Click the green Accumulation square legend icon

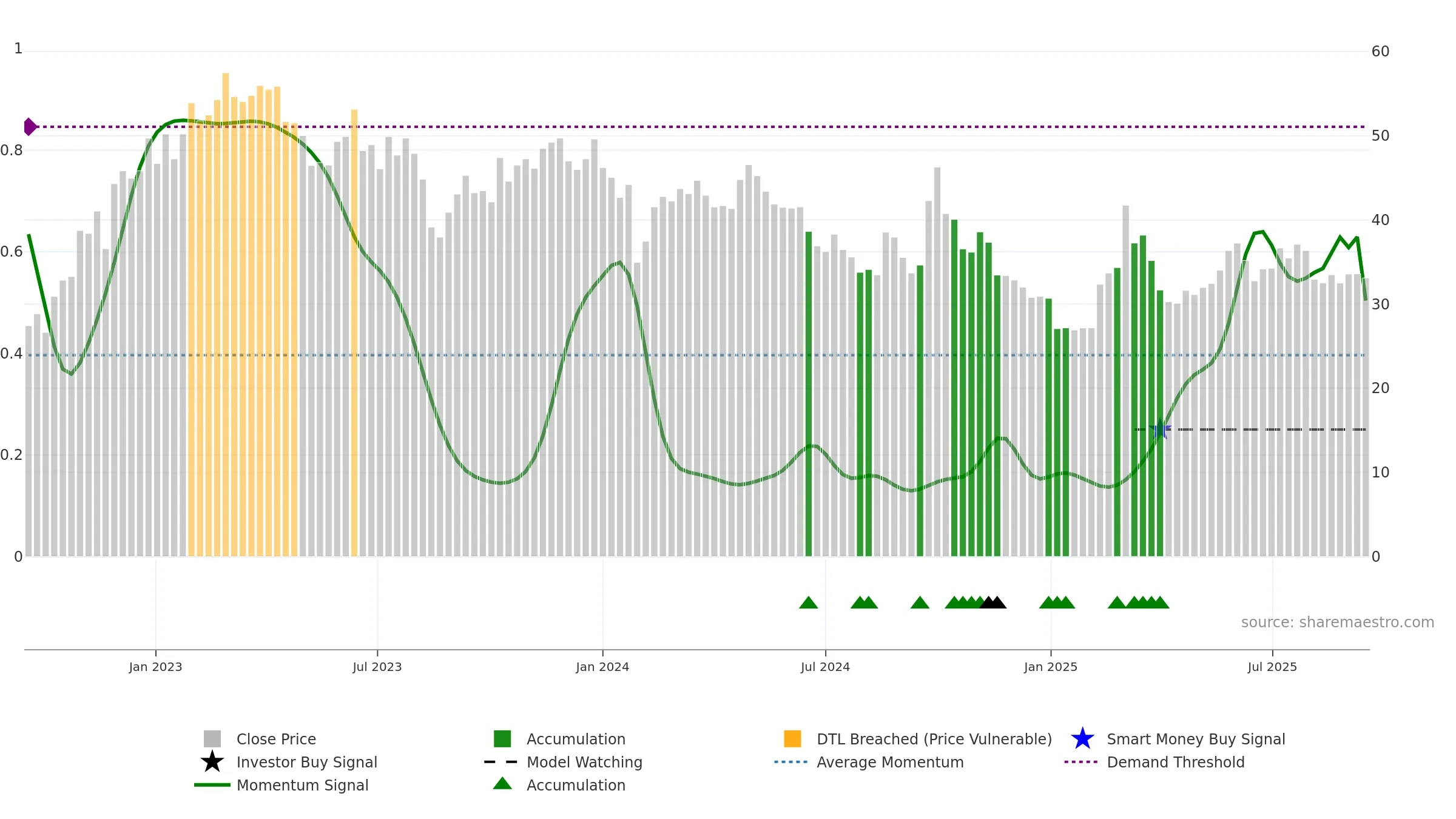[x=502, y=739]
